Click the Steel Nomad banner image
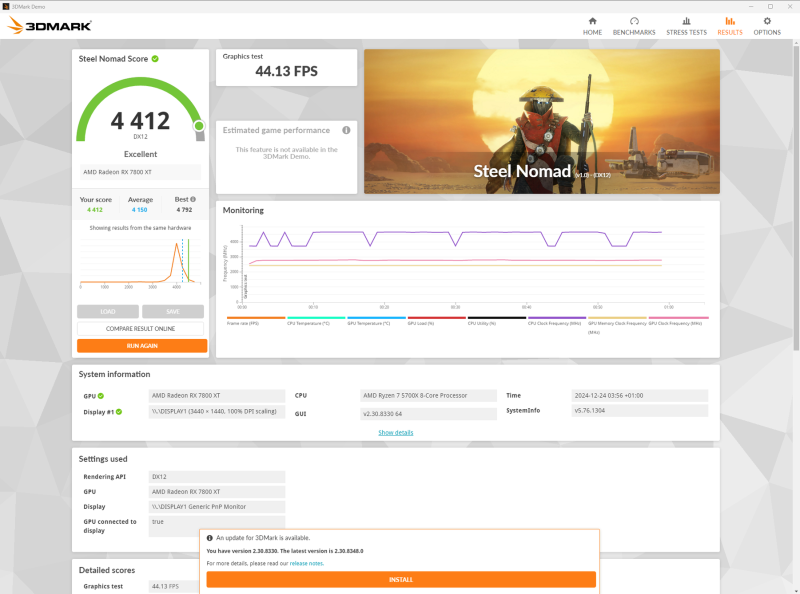This screenshot has height=594, width=800. click(542, 121)
